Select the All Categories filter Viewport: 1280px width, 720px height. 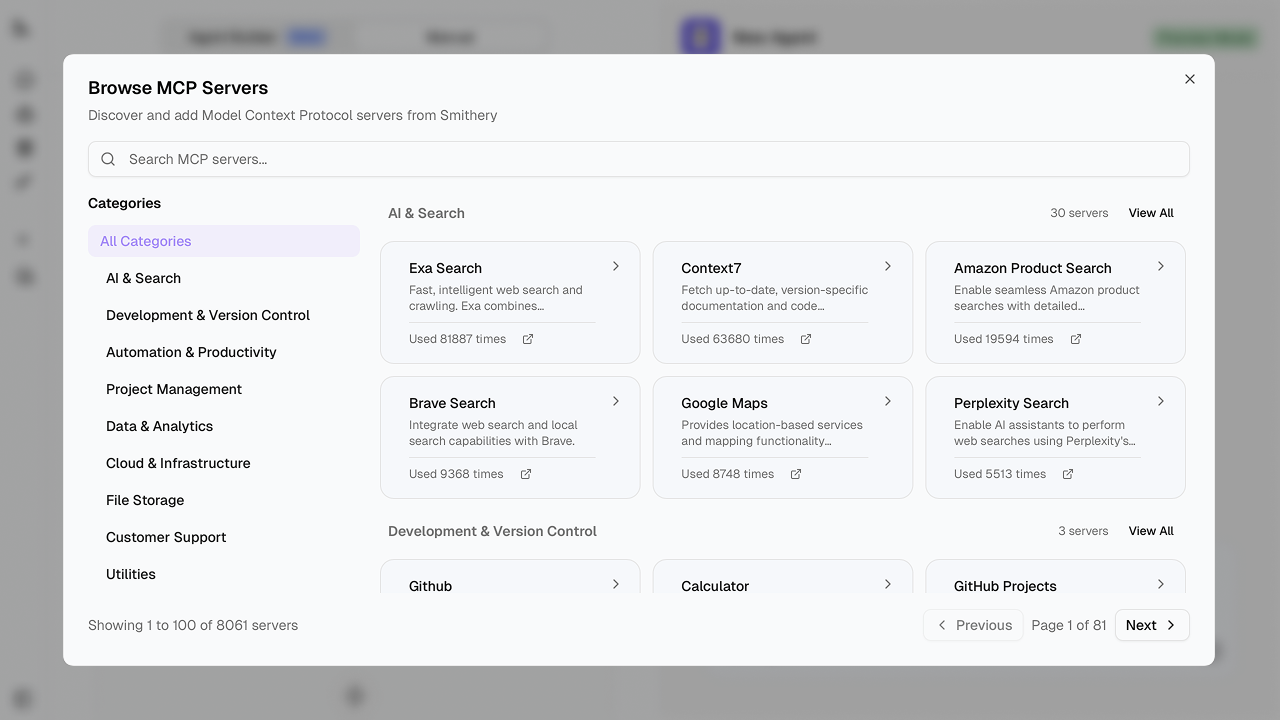[223, 241]
